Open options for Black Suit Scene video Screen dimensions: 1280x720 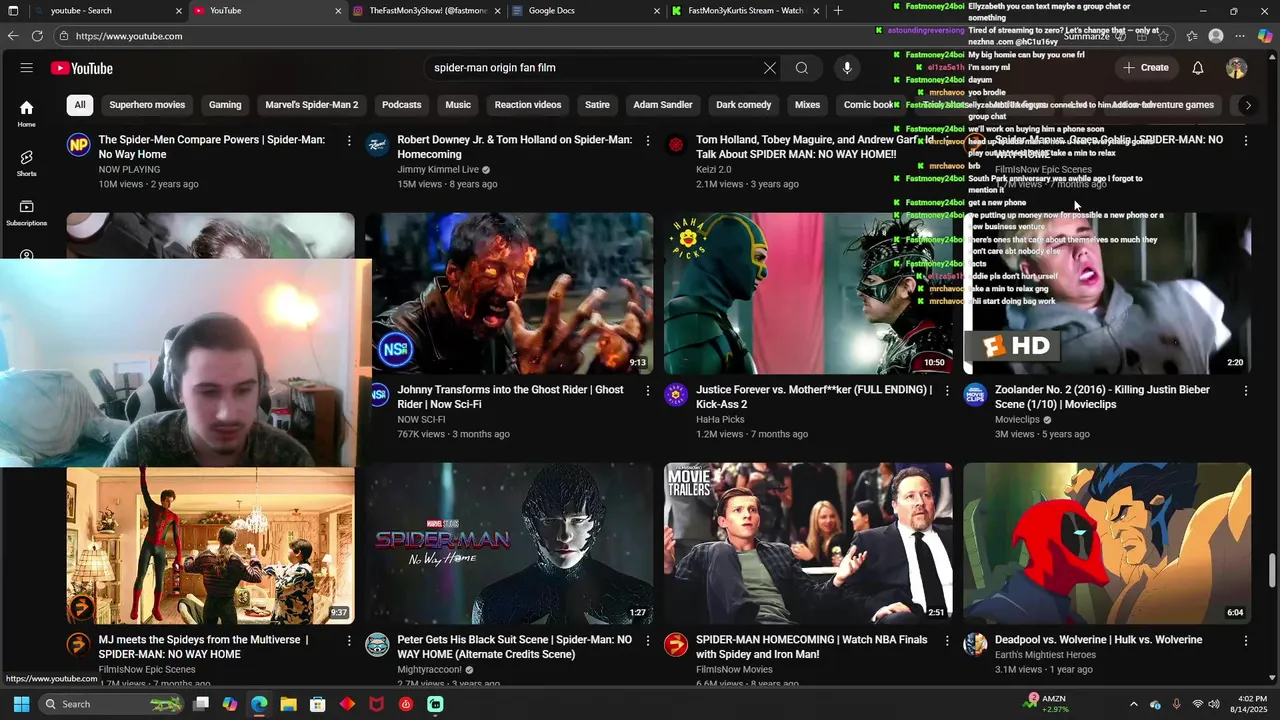[648, 641]
